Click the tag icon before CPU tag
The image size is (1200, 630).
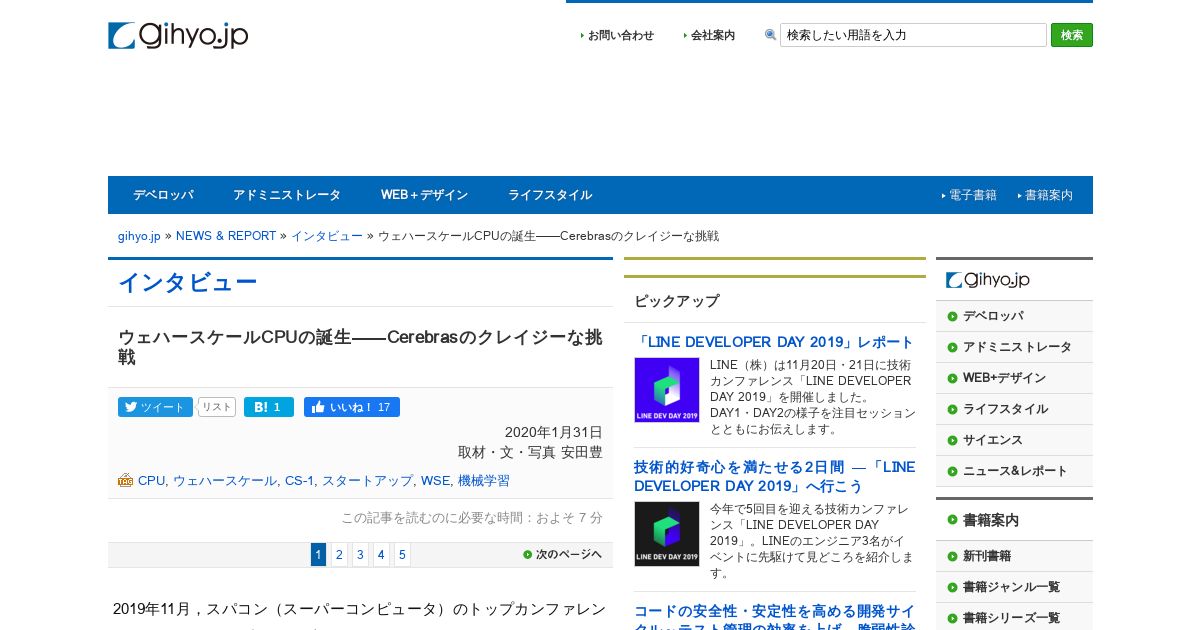coord(125,480)
